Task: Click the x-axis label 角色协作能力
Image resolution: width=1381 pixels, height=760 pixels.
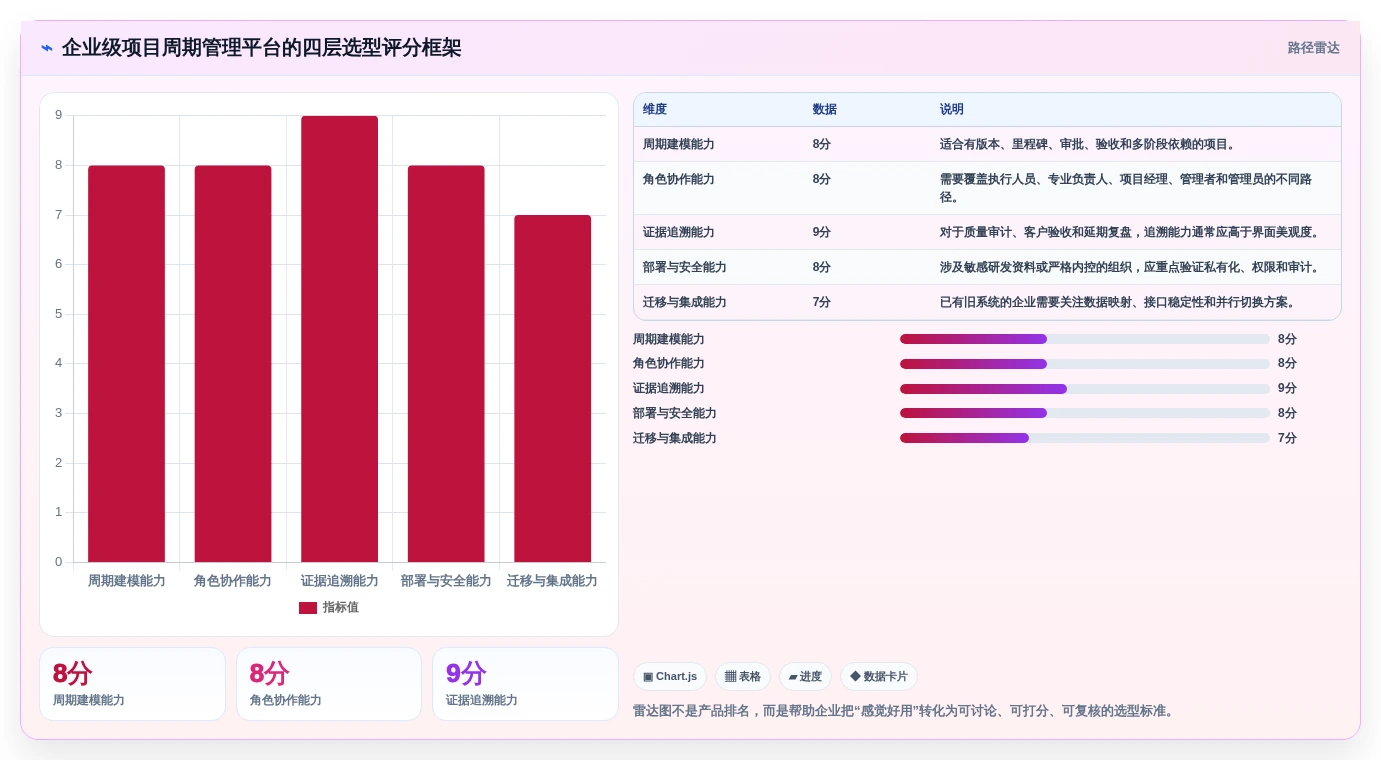Action: pyautogui.click(x=233, y=581)
